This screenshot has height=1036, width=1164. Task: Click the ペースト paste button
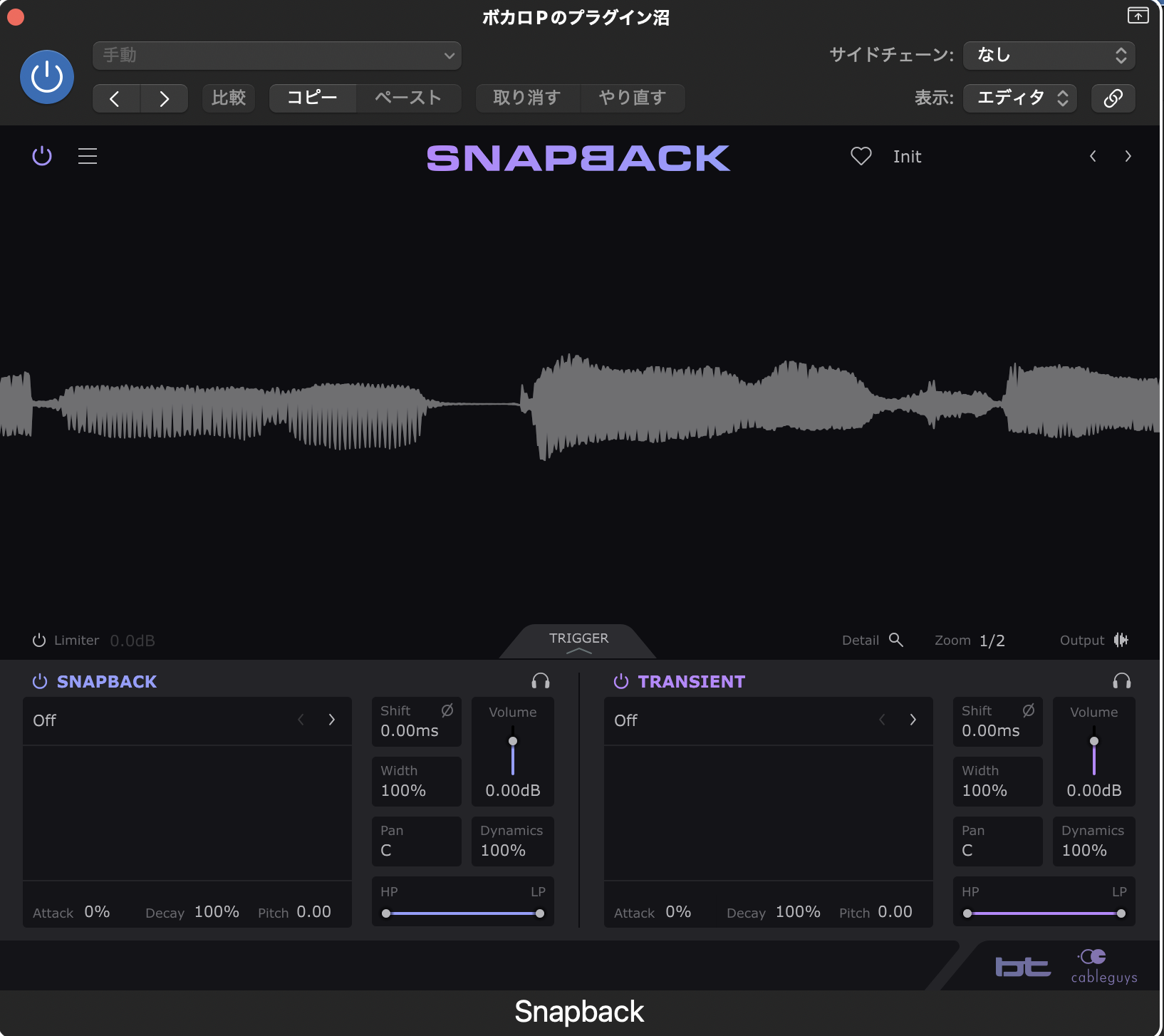[x=409, y=98]
